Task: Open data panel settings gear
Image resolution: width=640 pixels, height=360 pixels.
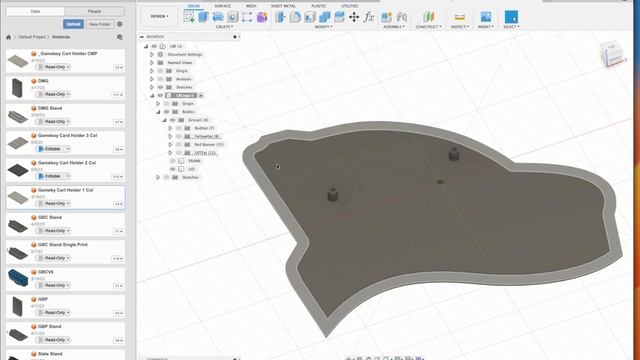Action: [x=120, y=24]
